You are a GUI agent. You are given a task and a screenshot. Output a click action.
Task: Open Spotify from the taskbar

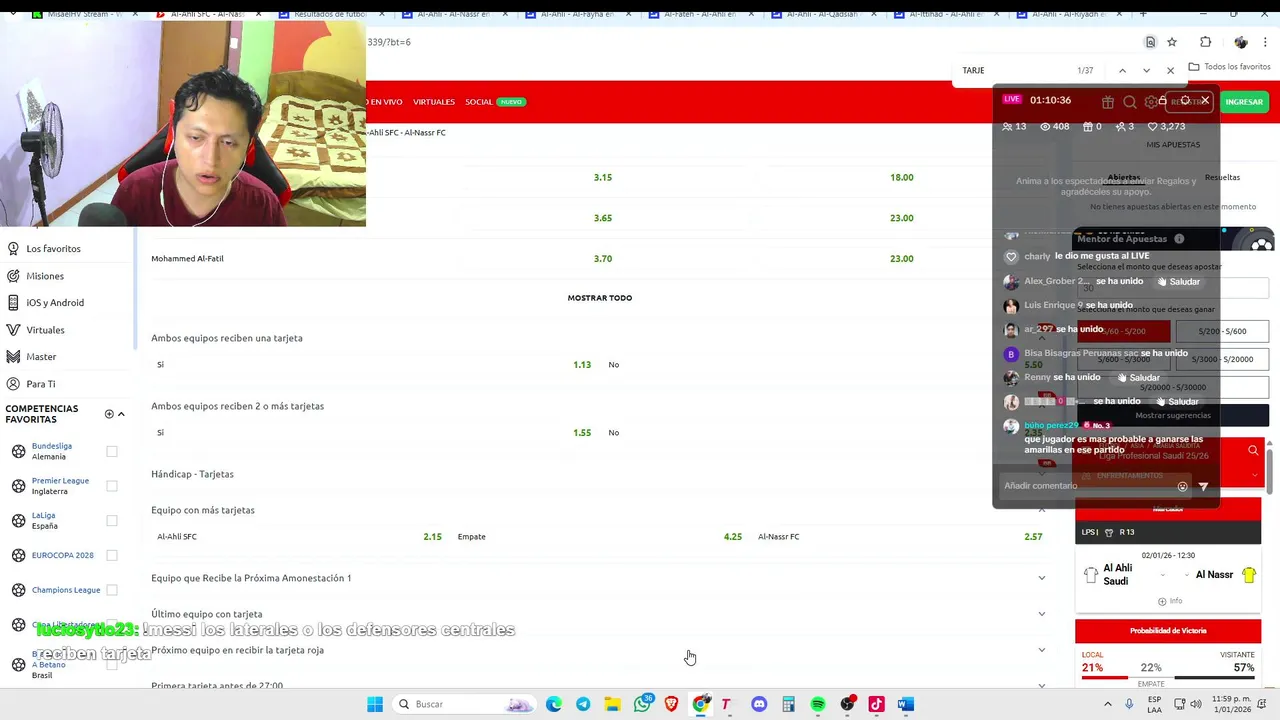[818, 704]
